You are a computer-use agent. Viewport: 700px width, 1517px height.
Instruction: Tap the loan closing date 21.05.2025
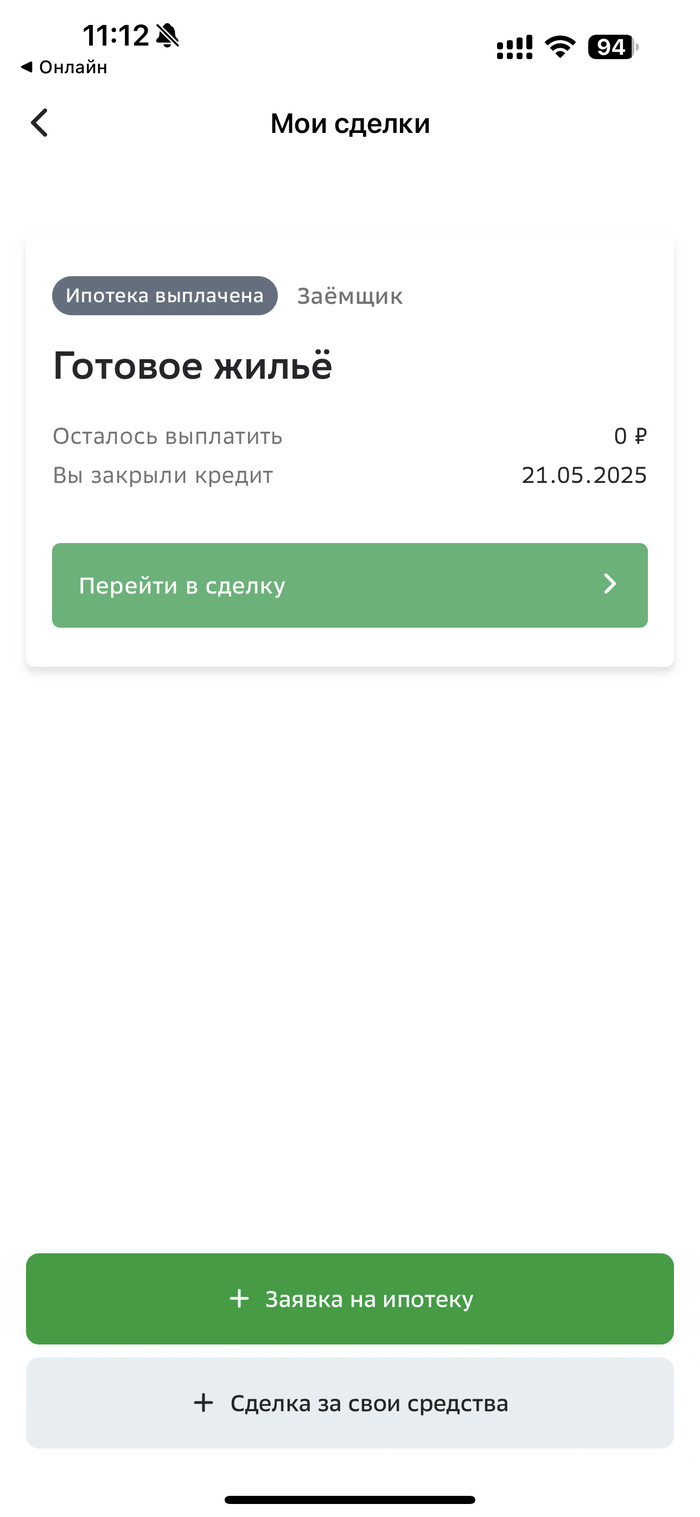pyautogui.click(x=584, y=475)
